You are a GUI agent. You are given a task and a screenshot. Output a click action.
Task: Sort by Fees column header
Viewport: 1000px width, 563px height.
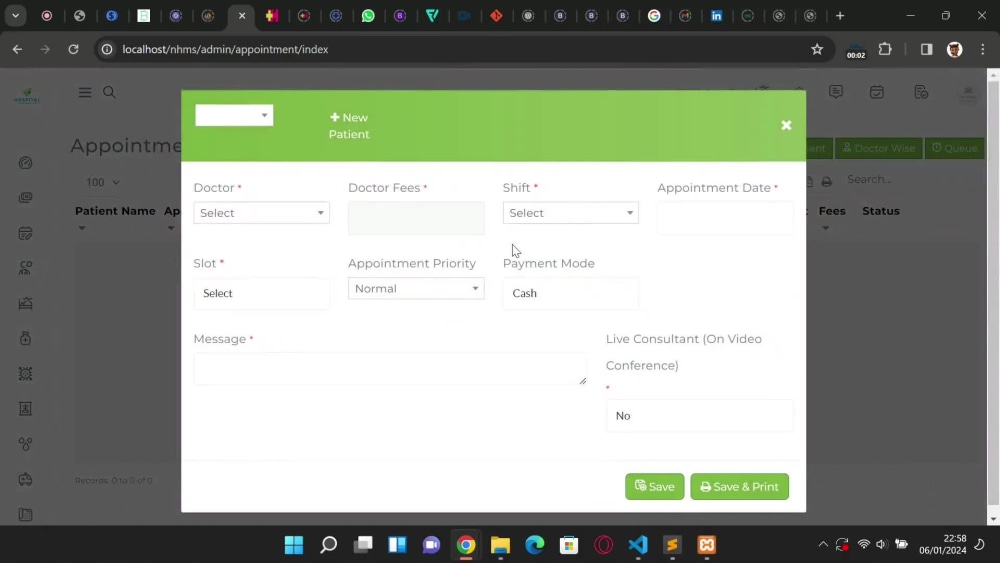tap(832, 211)
